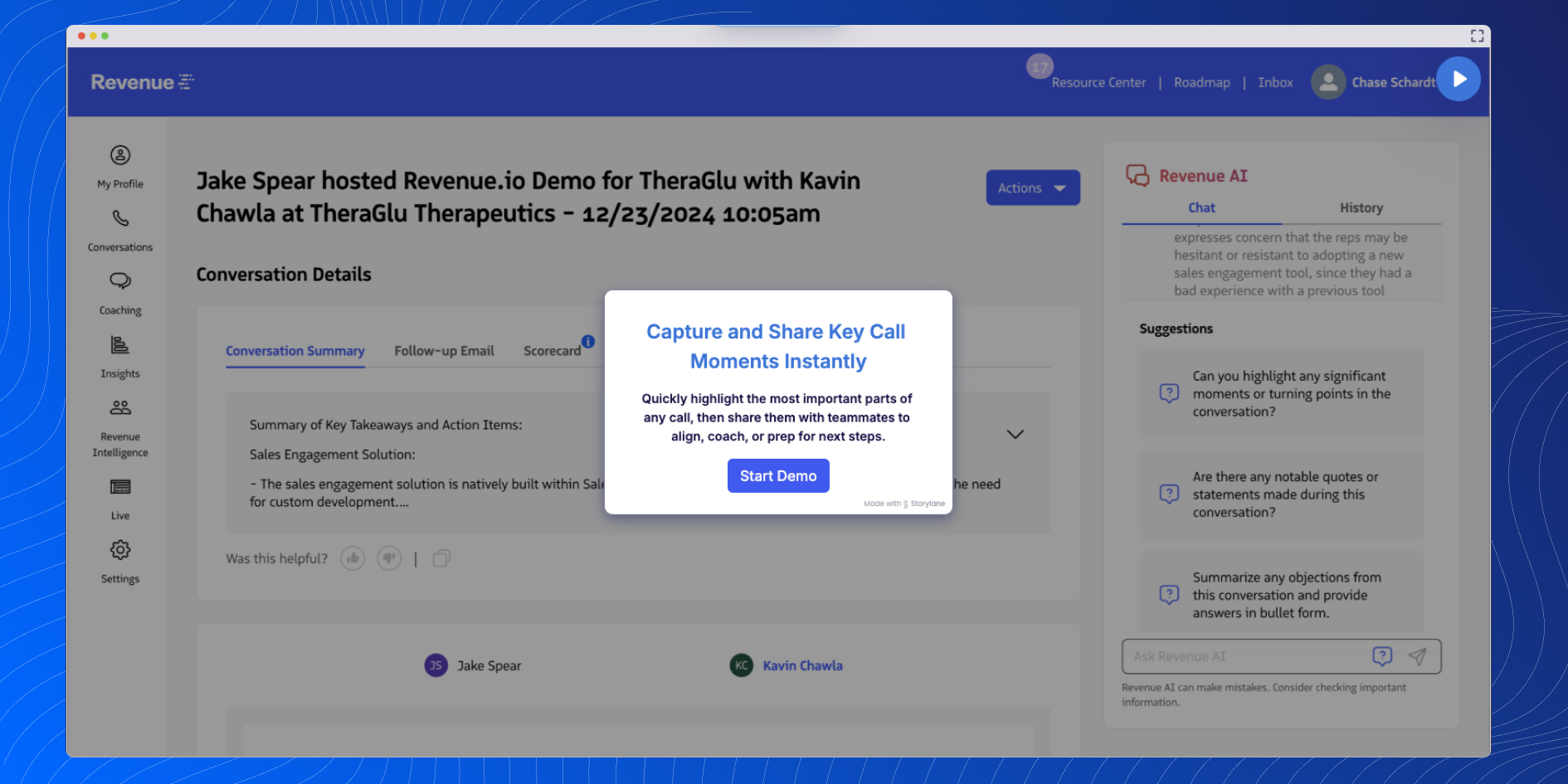Click Chase Schardt user avatar
Screen dimensions: 1568x784
click(1328, 82)
